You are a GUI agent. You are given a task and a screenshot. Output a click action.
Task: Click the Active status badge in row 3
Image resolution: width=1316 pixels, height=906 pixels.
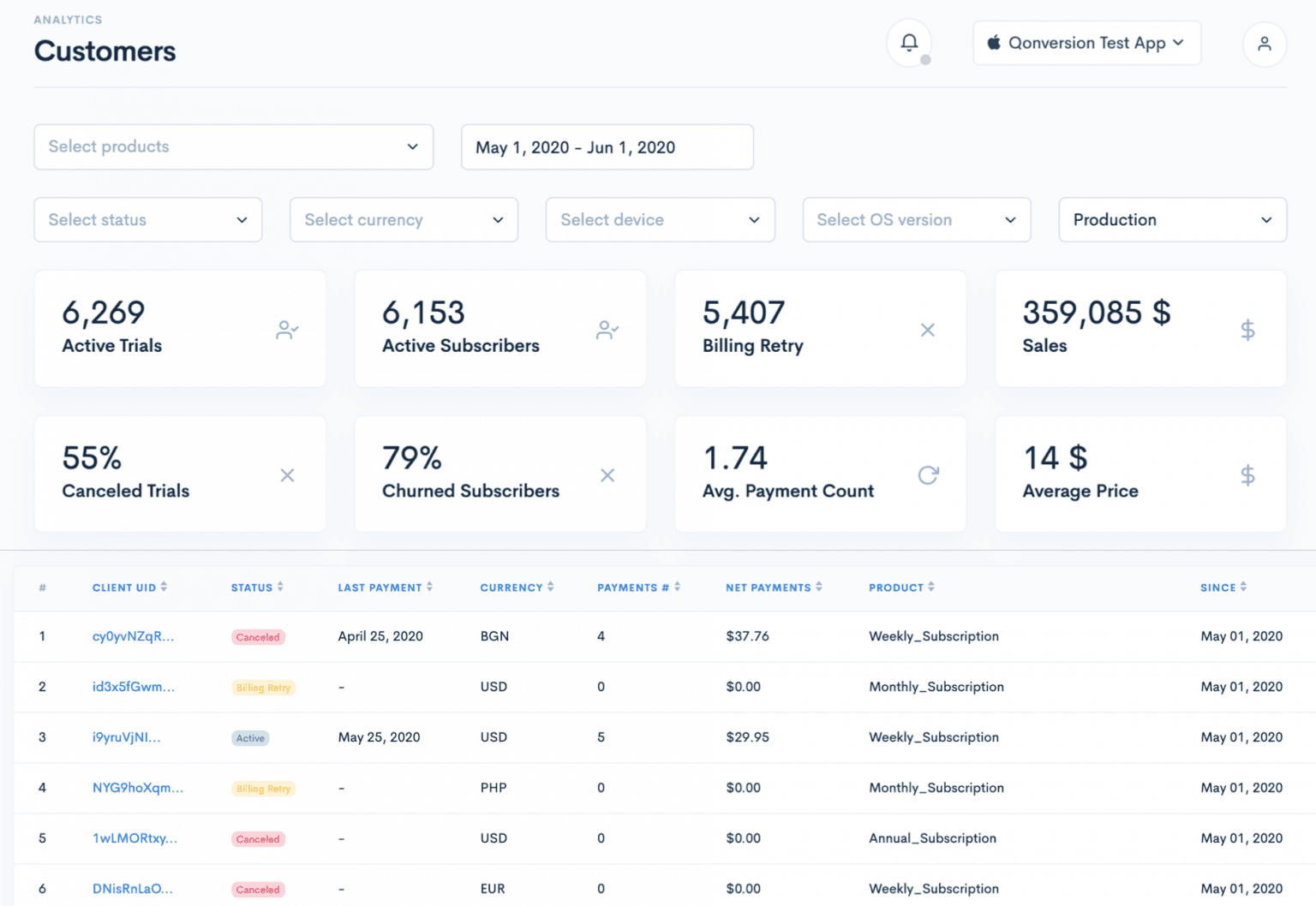click(249, 737)
